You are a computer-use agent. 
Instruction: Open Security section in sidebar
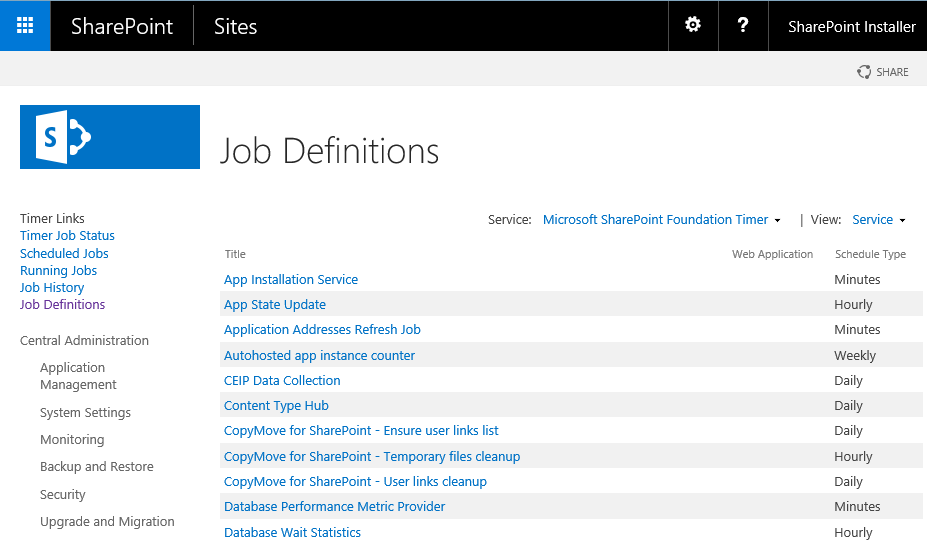coord(63,495)
